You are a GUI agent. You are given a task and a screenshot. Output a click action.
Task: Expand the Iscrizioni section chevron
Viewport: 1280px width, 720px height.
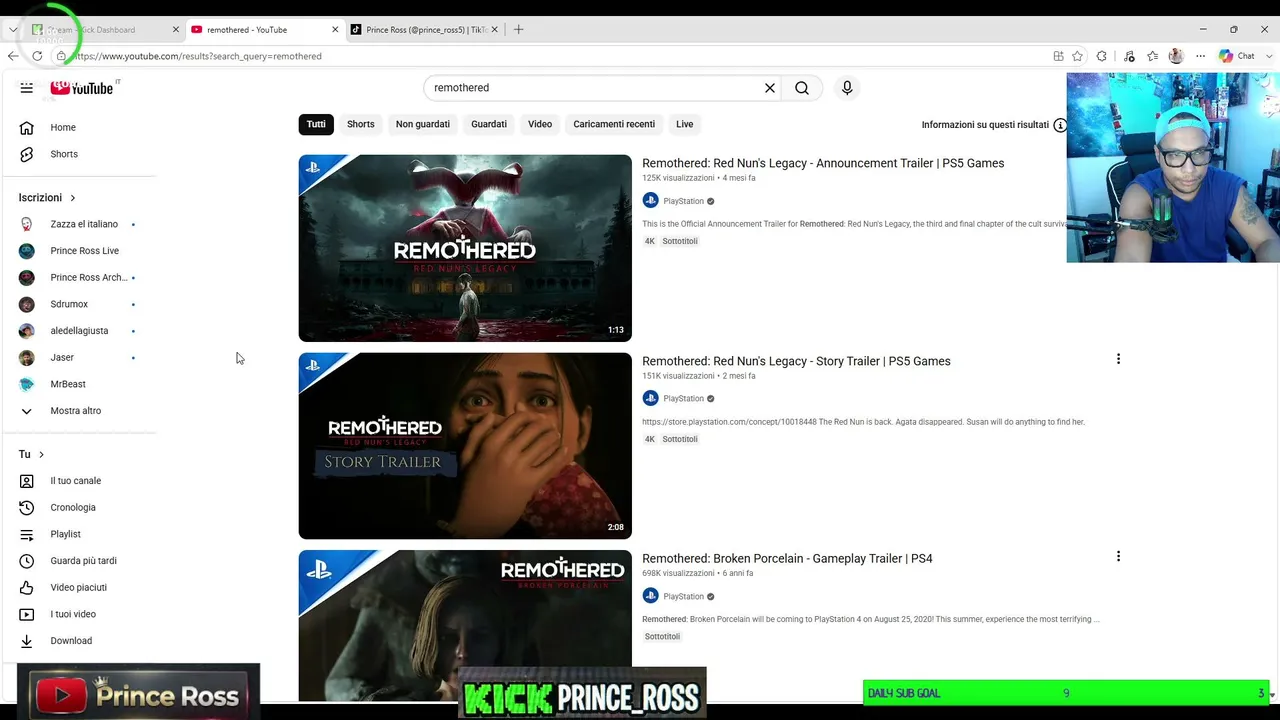pyautogui.click(x=73, y=198)
